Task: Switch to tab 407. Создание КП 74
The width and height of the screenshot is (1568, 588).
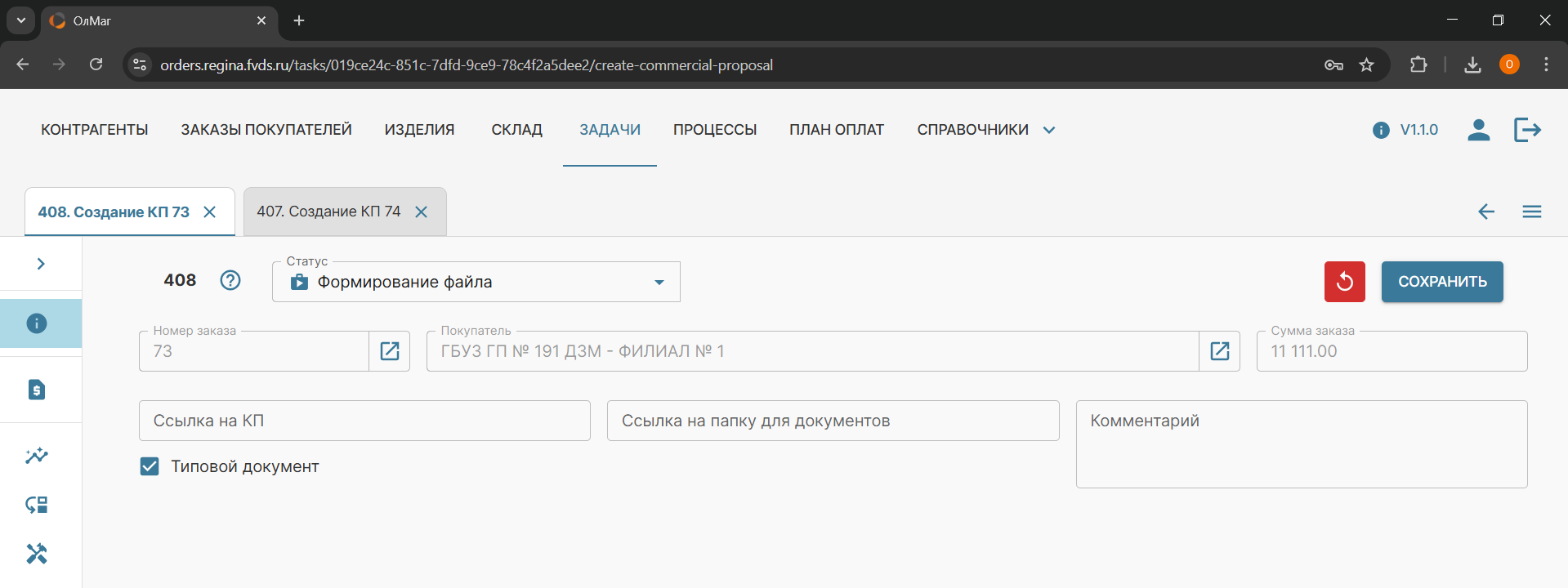Action: [x=328, y=212]
